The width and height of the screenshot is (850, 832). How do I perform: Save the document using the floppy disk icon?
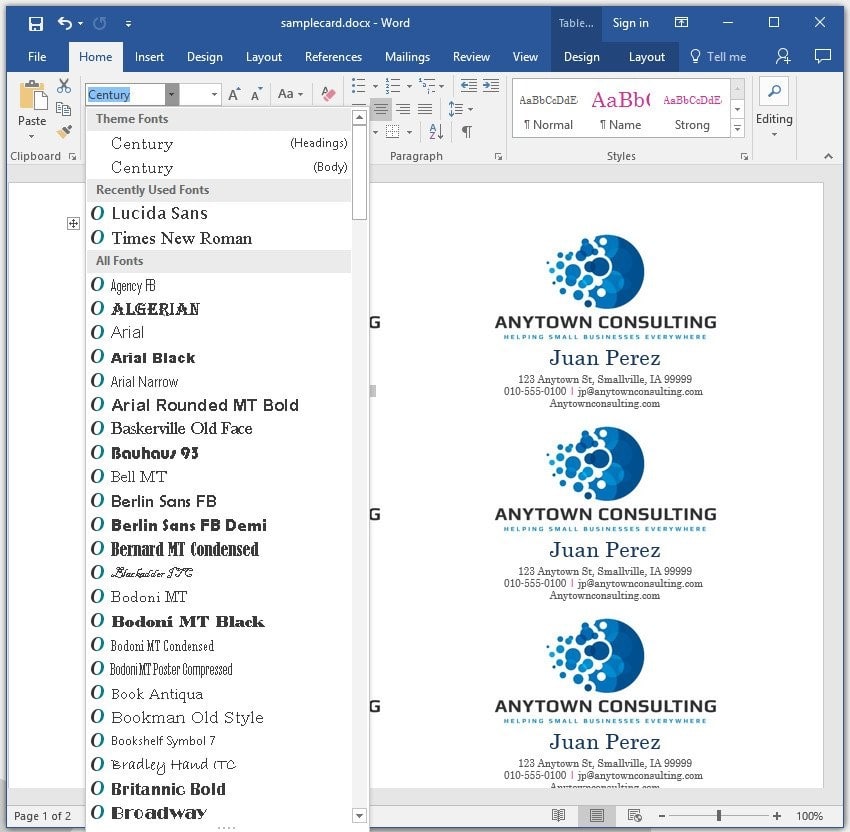point(36,23)
